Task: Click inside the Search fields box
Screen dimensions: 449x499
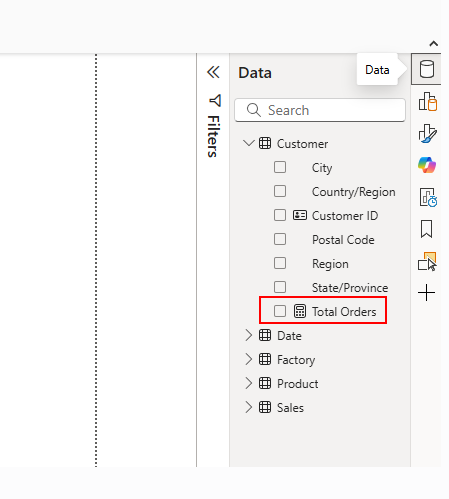Action: click(x=320, y=110)
